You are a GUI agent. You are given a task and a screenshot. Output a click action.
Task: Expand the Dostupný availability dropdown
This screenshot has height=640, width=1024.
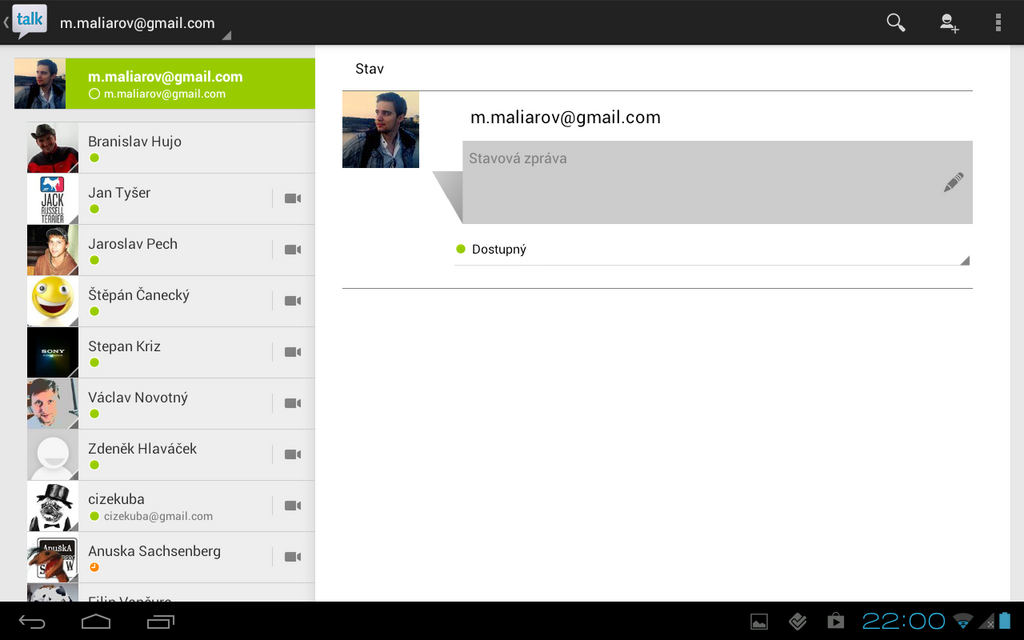(712, 249)
